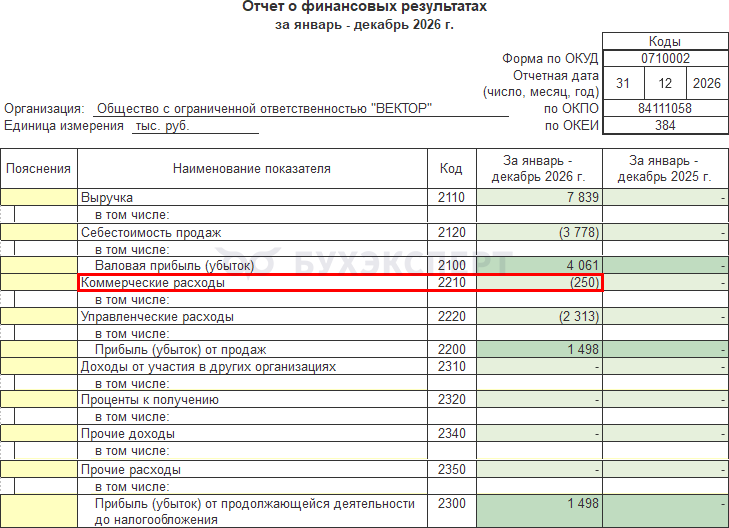
Task: Select the За январь - декабрь 2025 г. column header
Action: (665, 168)
